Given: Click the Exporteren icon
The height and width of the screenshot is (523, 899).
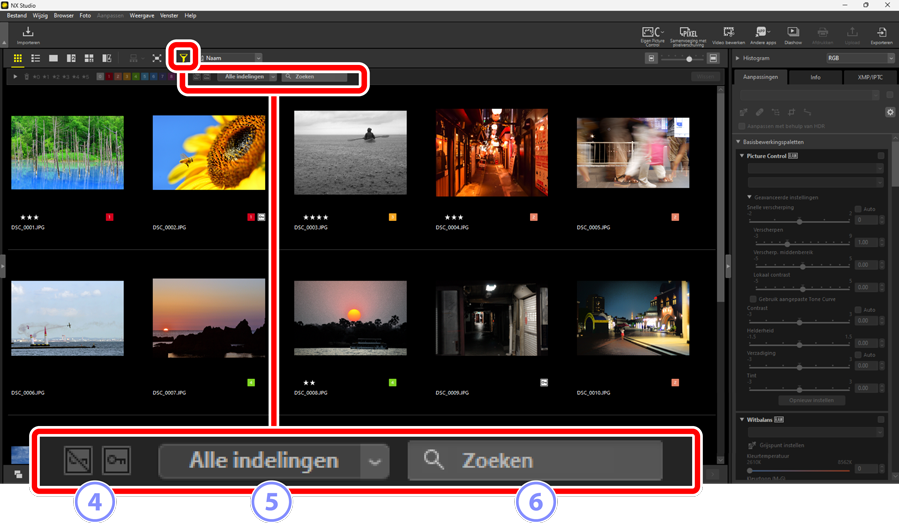Looking at the screenshot, I should [x=881, y=35].
